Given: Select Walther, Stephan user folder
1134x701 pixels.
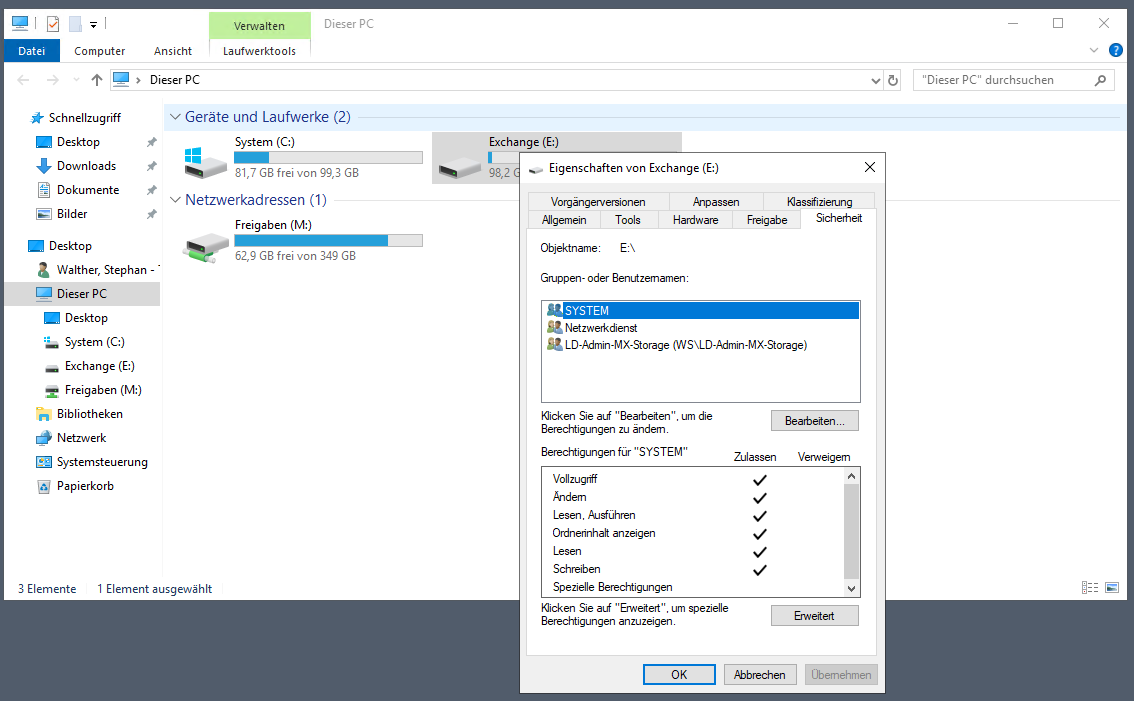Looking at the screenshot, I should coord(98,269).
